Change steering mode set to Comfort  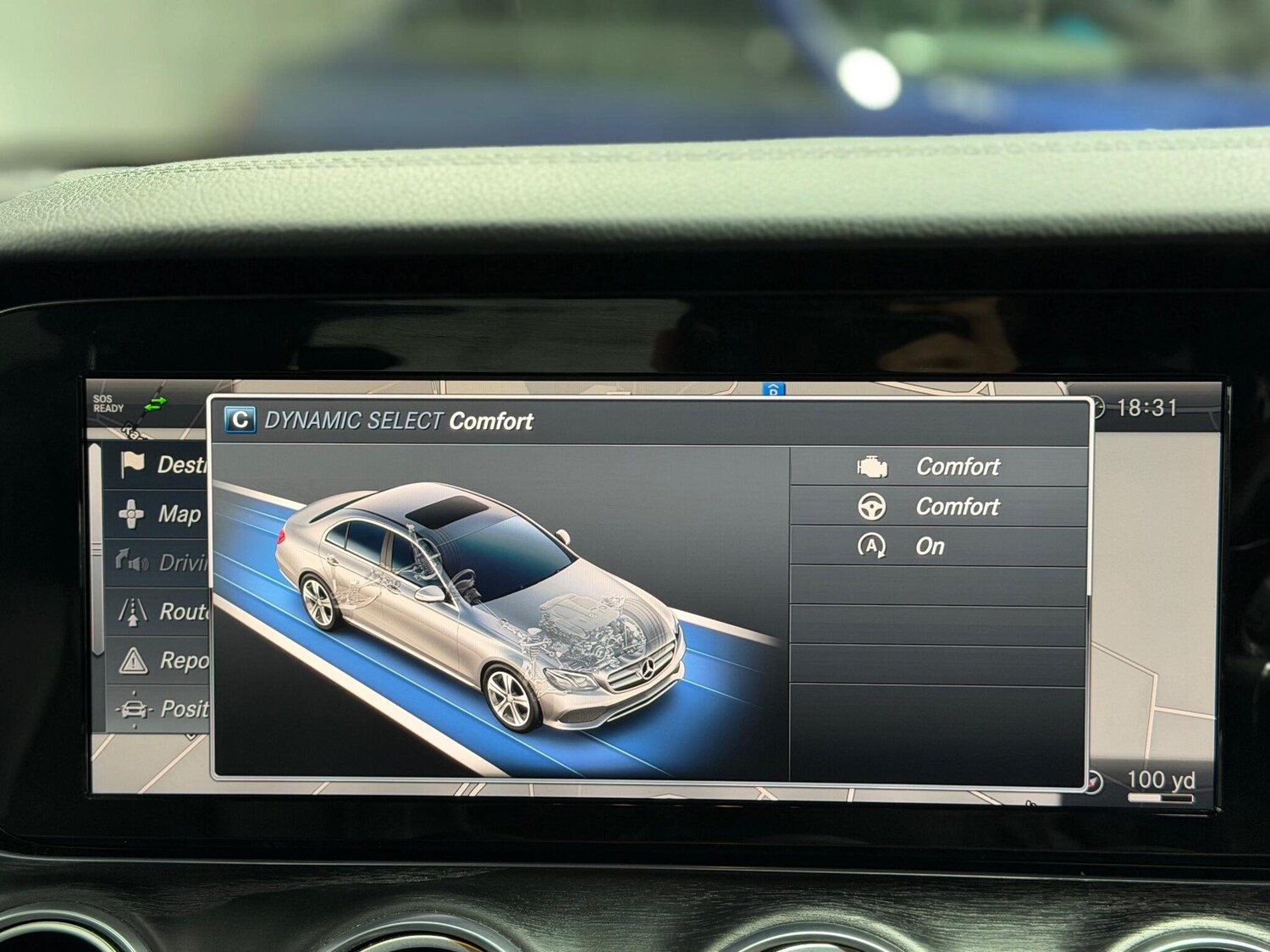click(958, 507)
